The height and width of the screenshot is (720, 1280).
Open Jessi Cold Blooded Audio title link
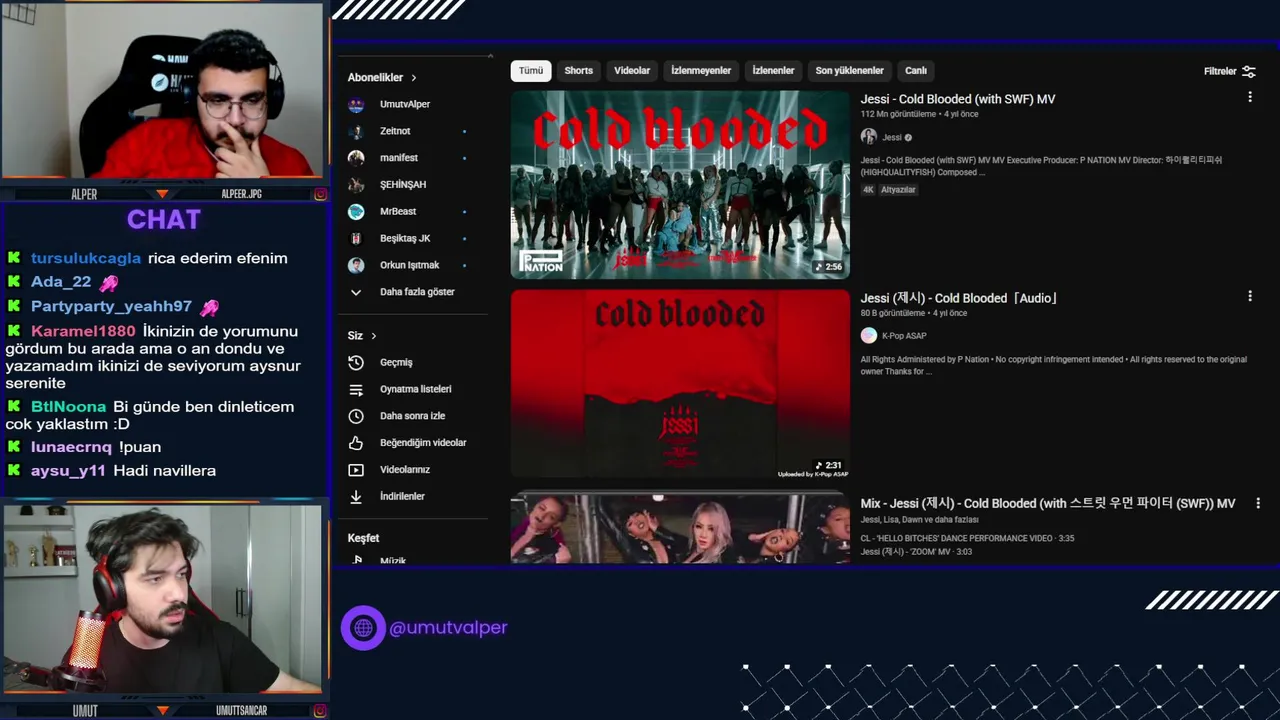[959, 298]
